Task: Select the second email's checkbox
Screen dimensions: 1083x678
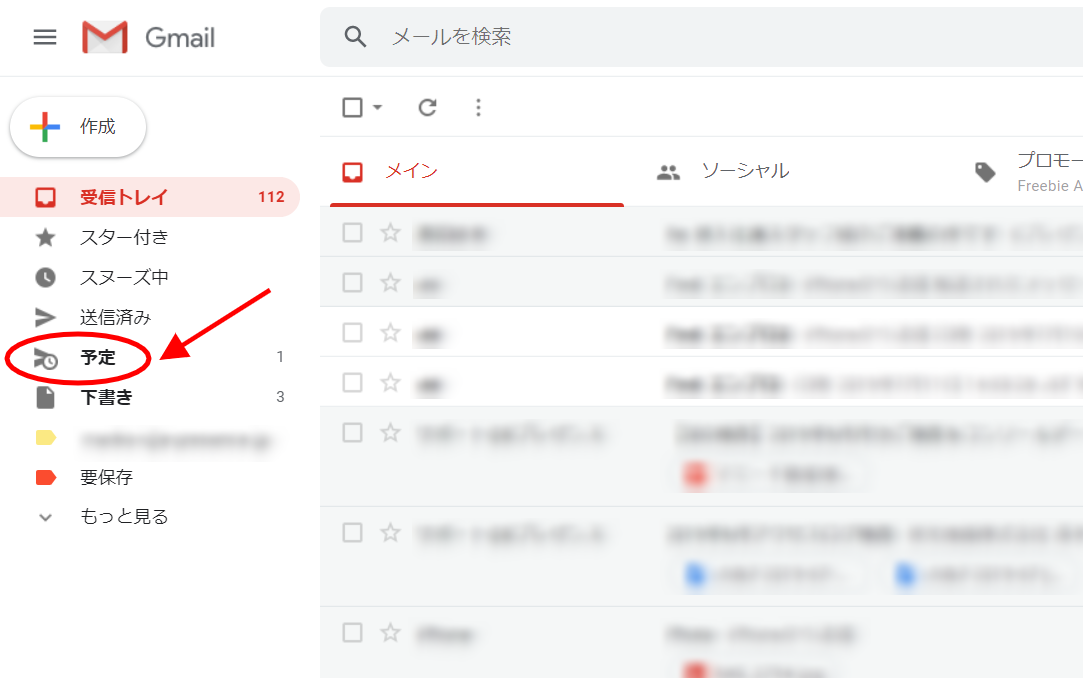Action: (x=352, y=283)
